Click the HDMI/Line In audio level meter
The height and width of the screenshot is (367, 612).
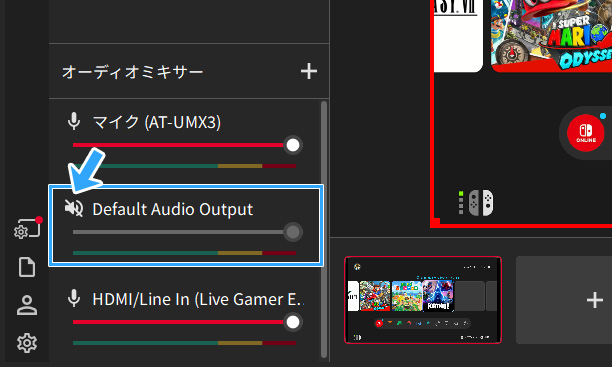pyautogui.click(x=184, y=343)
